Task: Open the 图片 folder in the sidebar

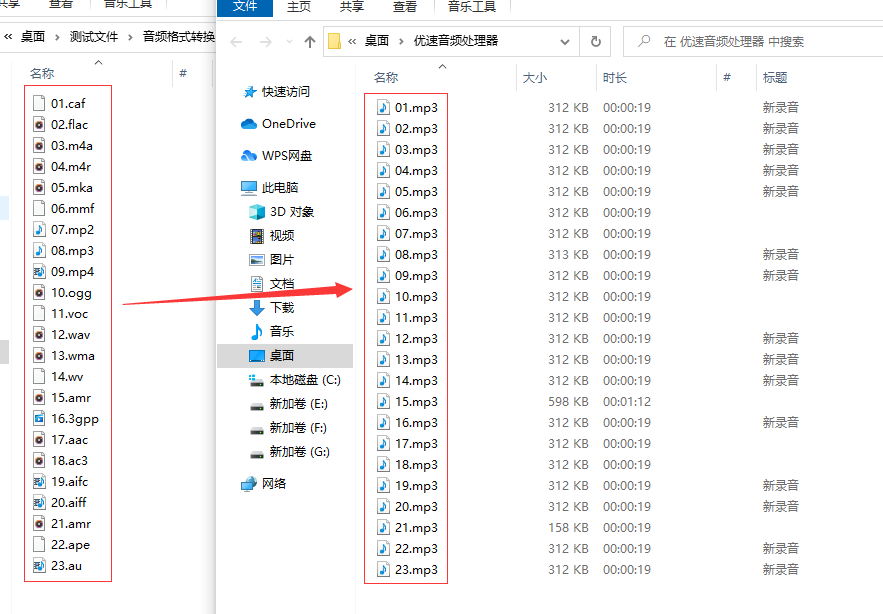Action: 280,259
